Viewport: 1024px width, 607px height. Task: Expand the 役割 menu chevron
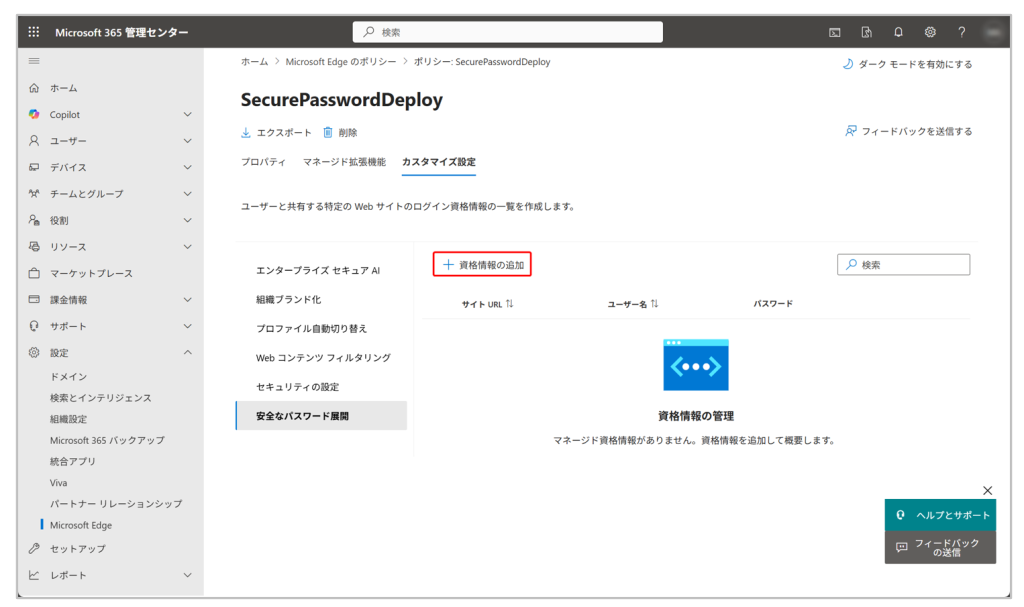[187, 220]
